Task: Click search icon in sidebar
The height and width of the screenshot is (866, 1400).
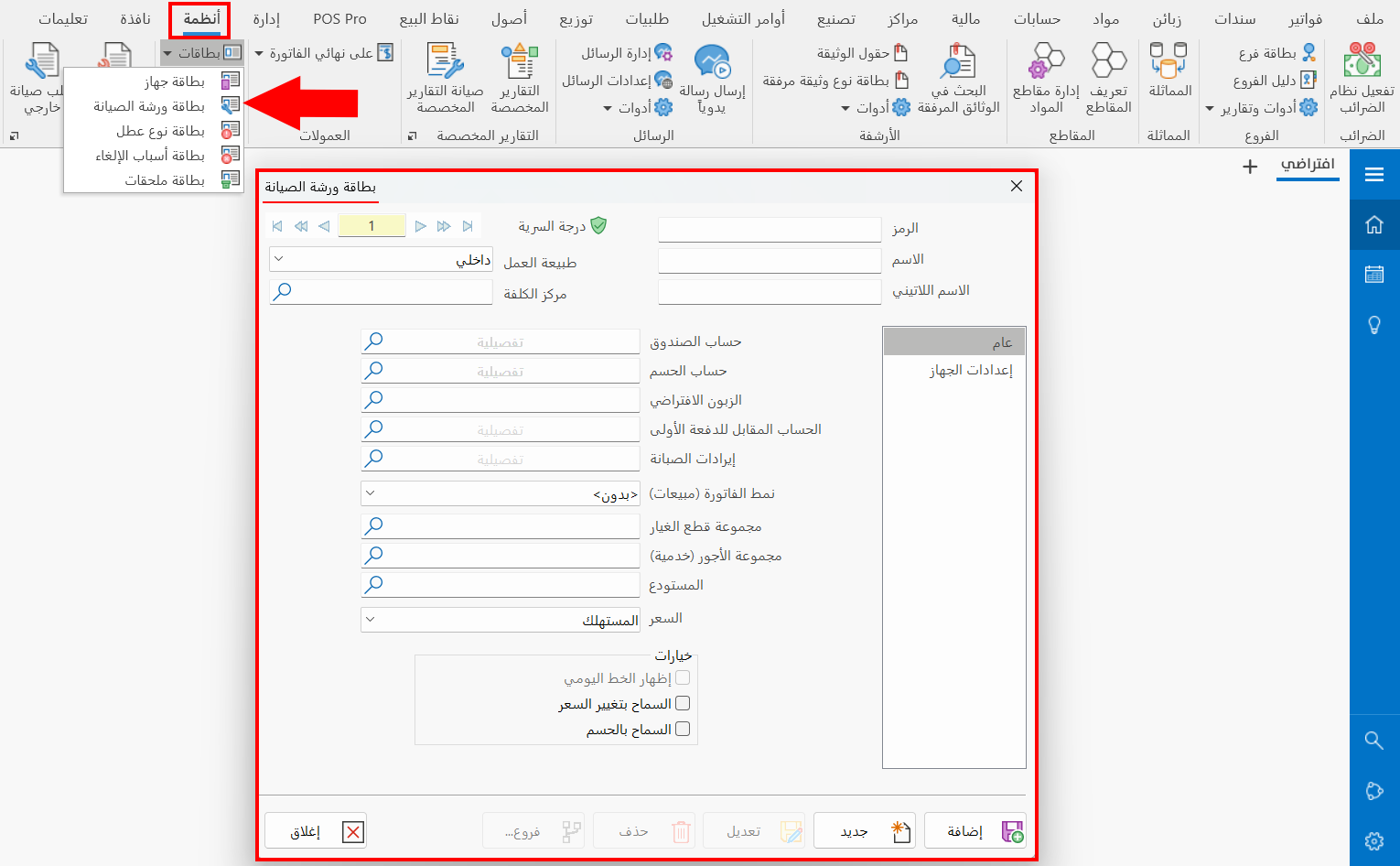Action: click(x=1374, y=740)
